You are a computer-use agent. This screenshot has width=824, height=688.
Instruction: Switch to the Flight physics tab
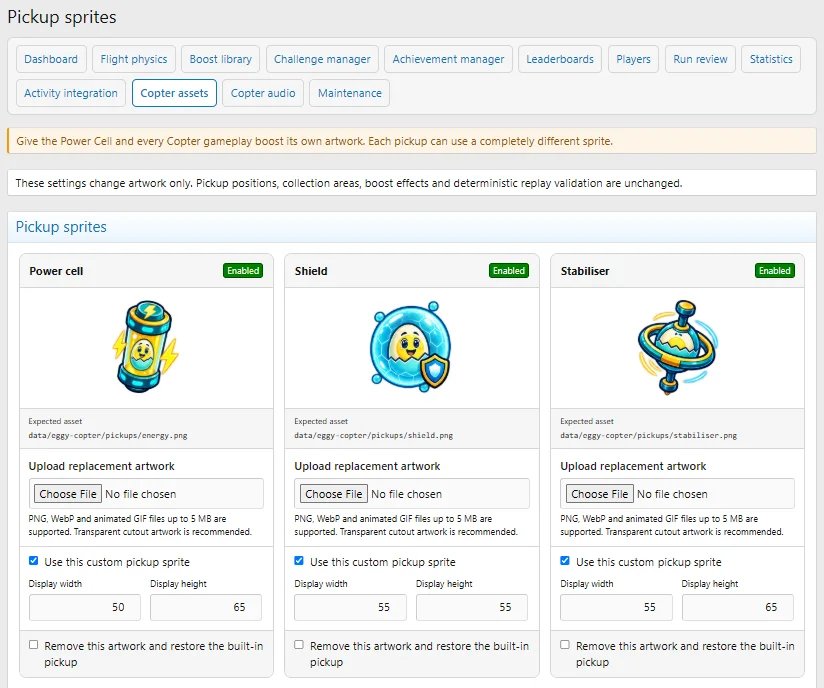134,59
